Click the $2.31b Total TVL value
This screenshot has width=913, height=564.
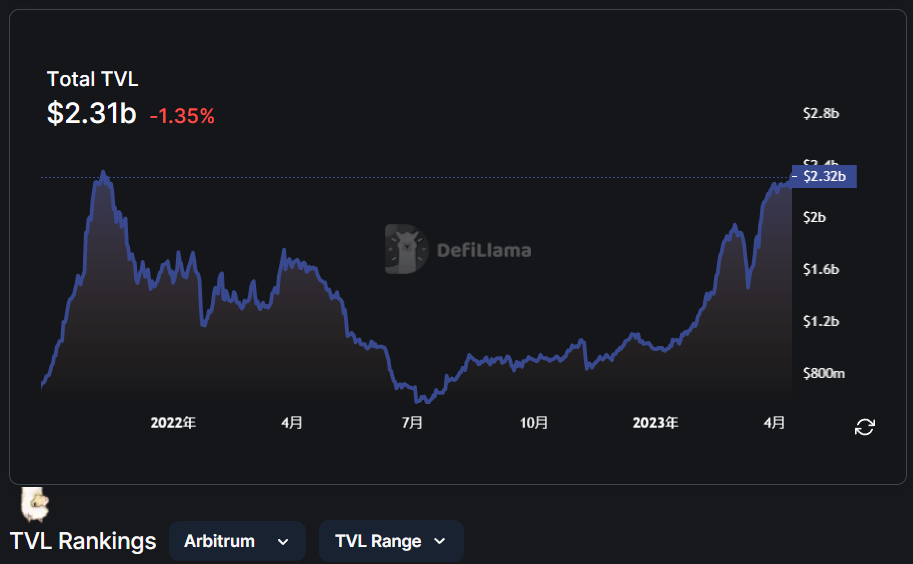(91, 113)
